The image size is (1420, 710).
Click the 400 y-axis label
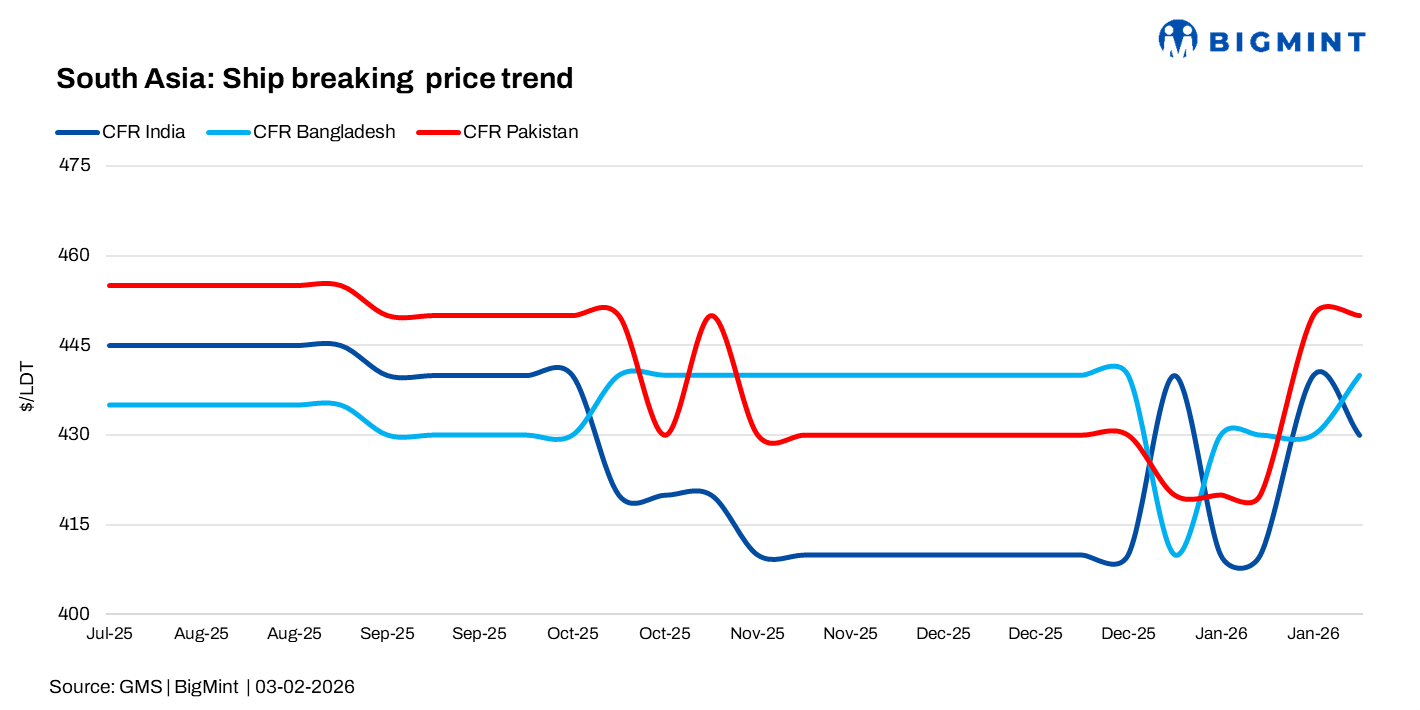click(76, 615)
